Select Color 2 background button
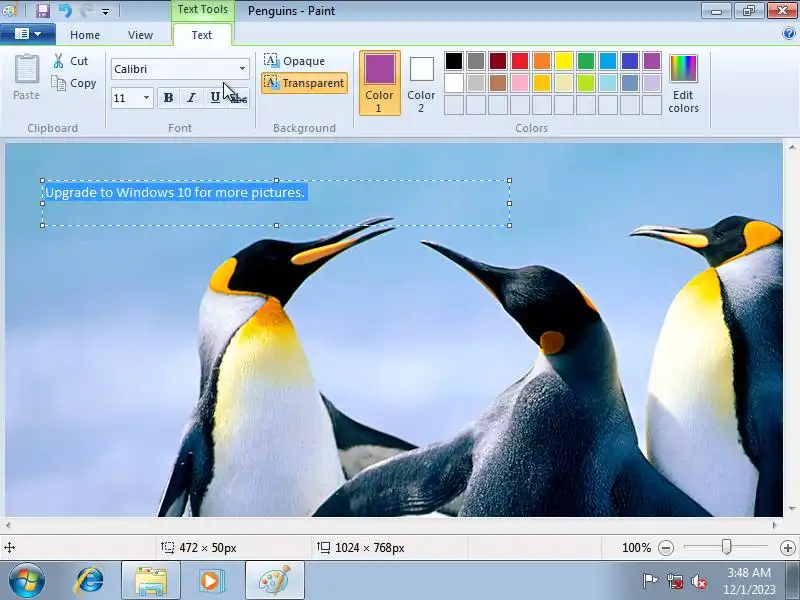The image size is (800, 600). (421, 83)
